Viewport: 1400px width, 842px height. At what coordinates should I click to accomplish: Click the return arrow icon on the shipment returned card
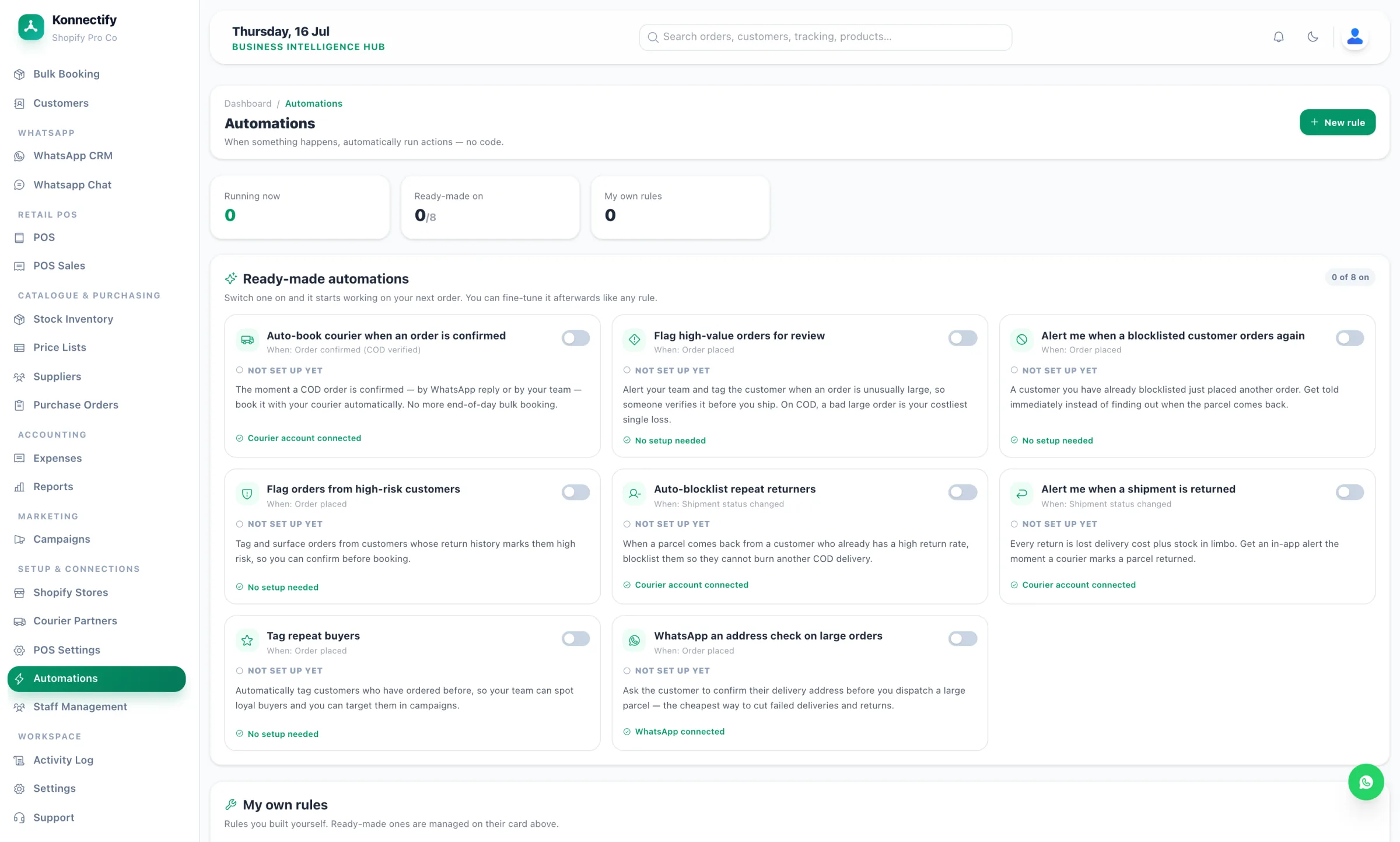[1021, 494]
